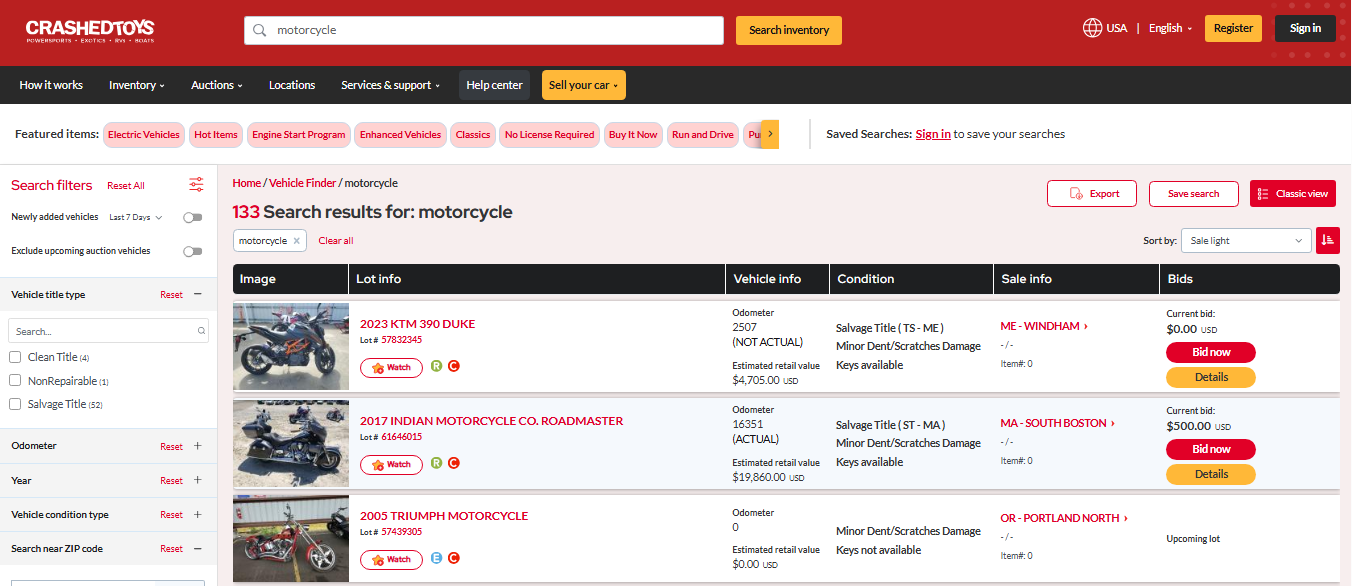The height and width of the screenshot is (586, 1352).
Task: Click red C badge on Indian Roadmaster
Action: tap(453, 463)
